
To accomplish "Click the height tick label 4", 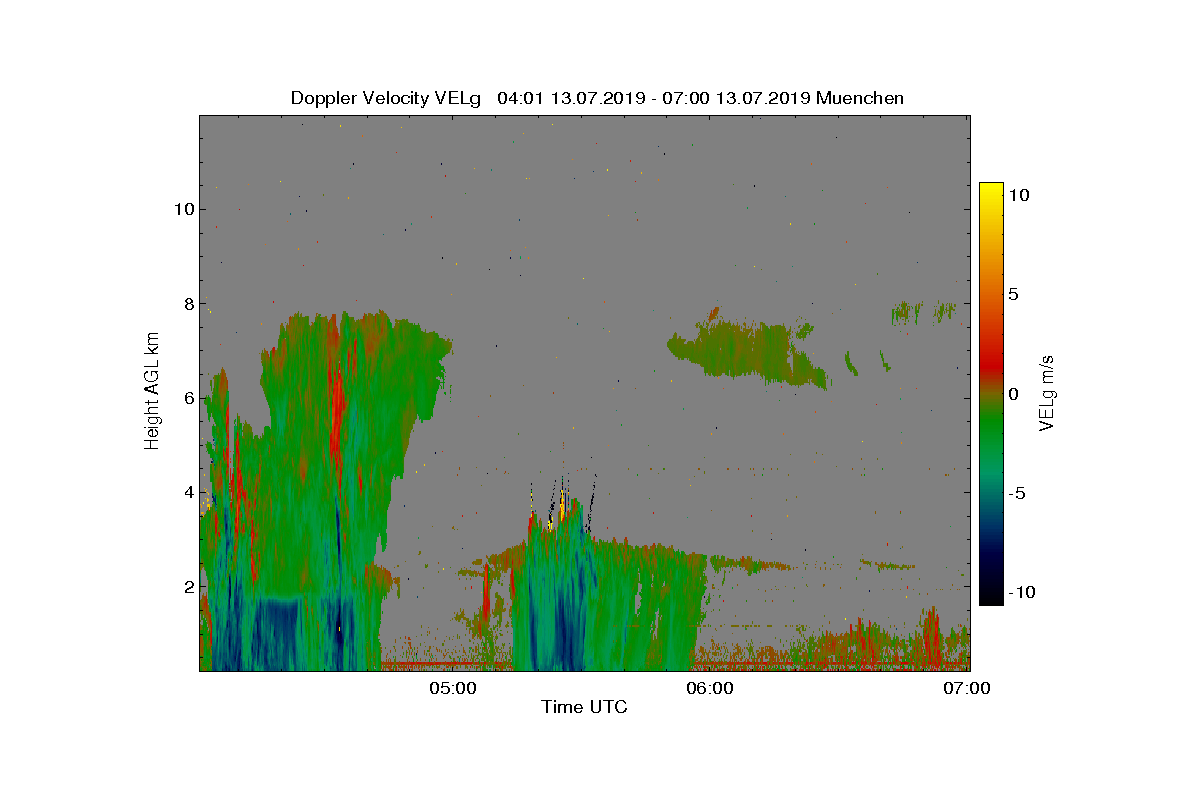I will tap(187, 492).
